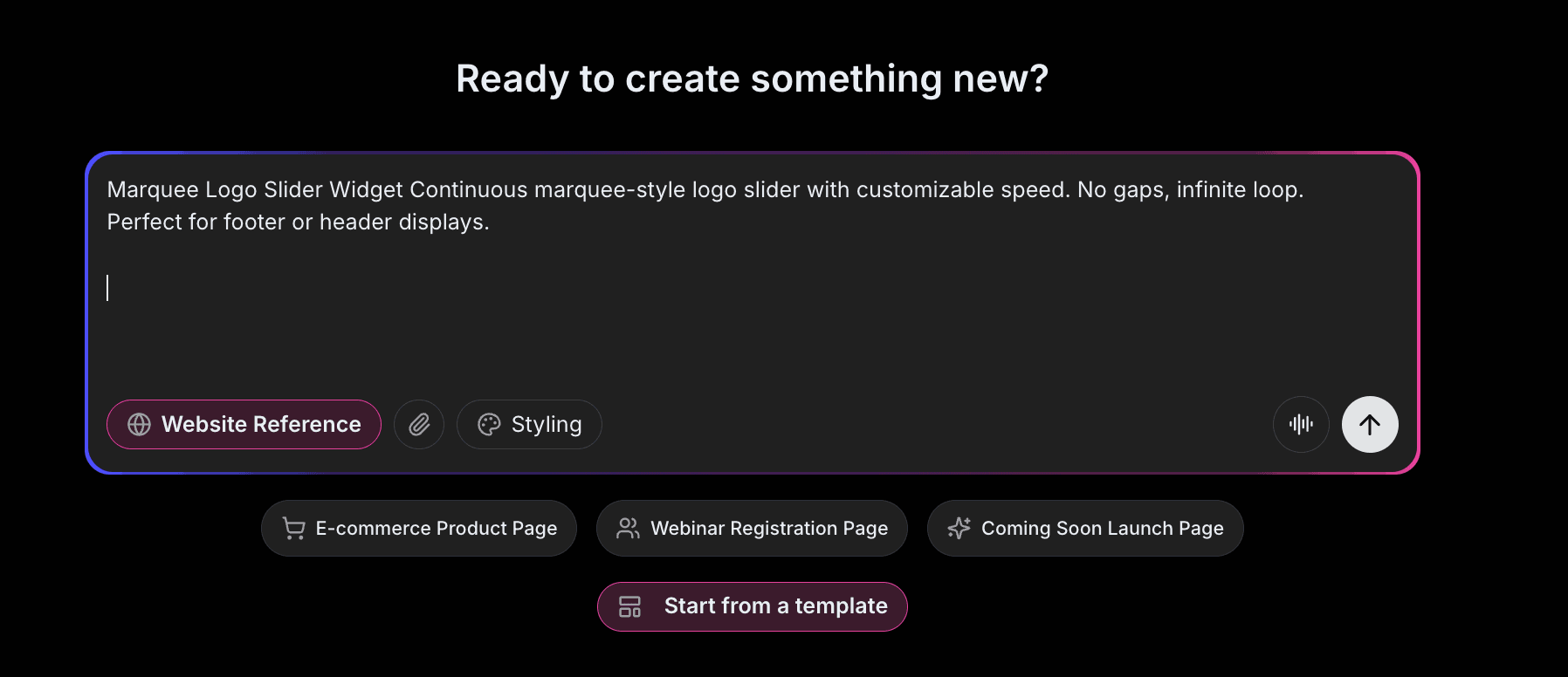Viewport: 1568px width, 677px height.
Task: Submit the prompt with the arrow button
Action: (1369, 424)
